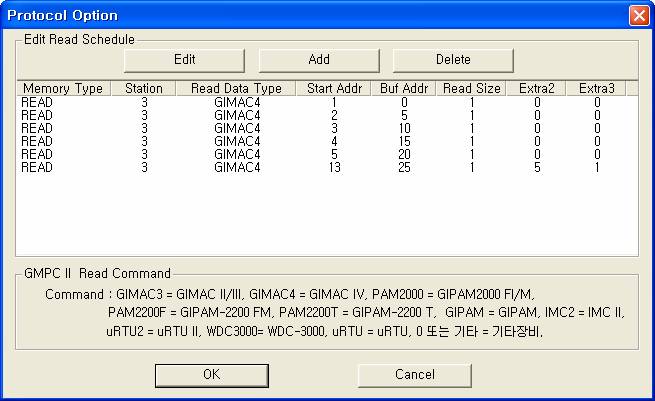Viewport: 655px width, 401px height.
Task: Click GIMAC4 in the Buf Addr 10 row
Action: [x=237, y=128]
